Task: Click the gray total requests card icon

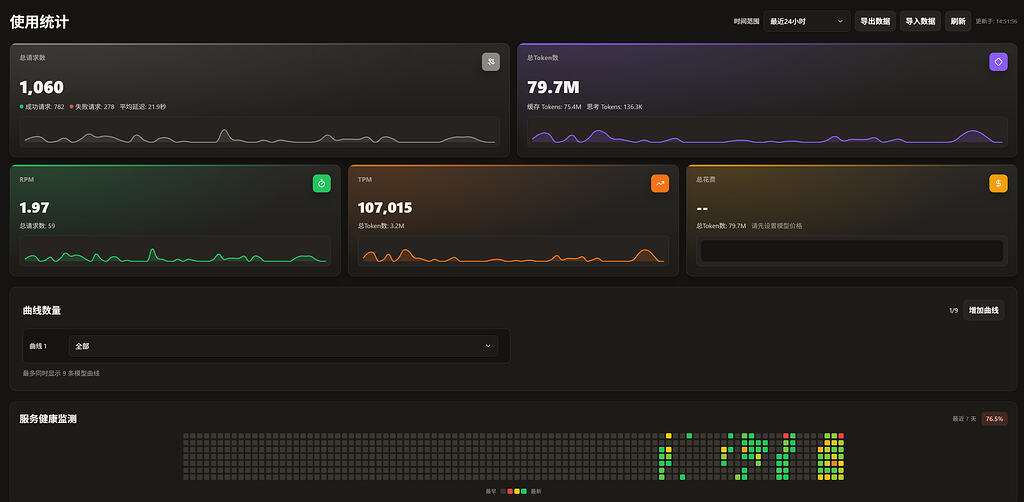Action: (490, 62)
